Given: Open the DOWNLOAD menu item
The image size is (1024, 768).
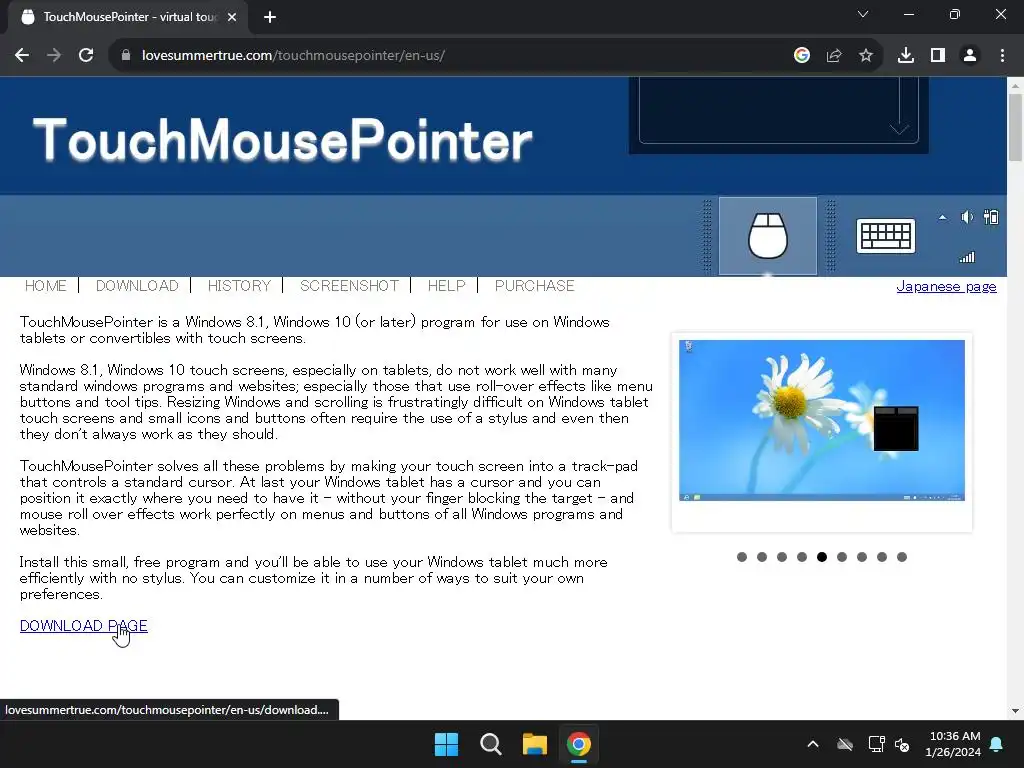Looking at the screenshot, I should (x=137, y=286).
